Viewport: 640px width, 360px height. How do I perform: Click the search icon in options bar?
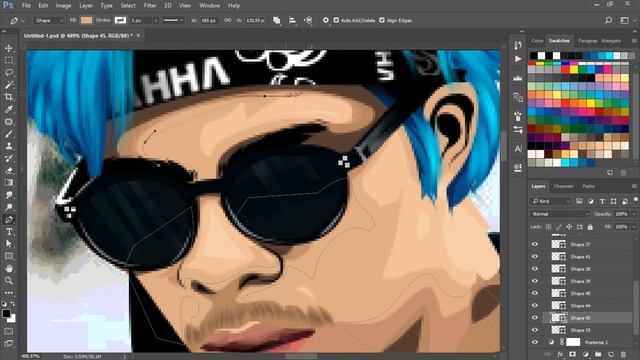click(x=608, y=20)
